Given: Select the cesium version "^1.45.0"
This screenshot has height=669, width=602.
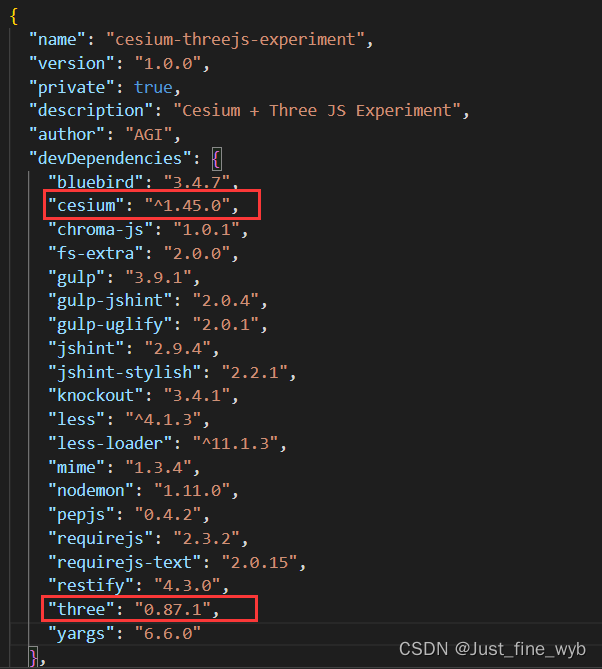Looking at the screenshot, I should [x=187, y=206].
